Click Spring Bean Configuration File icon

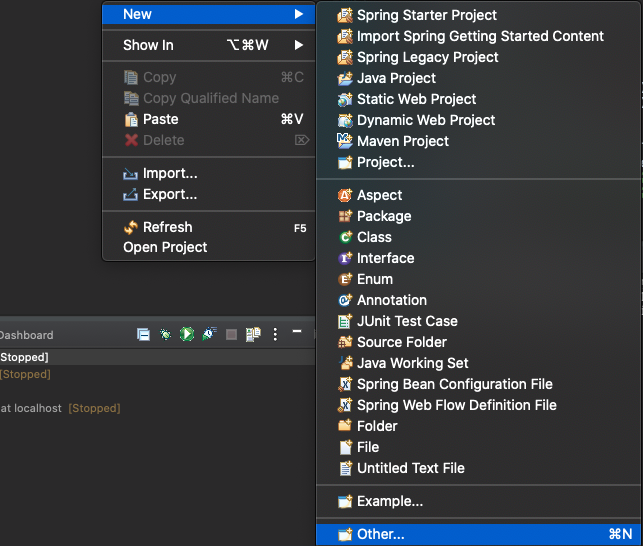[x=345, y=384]
